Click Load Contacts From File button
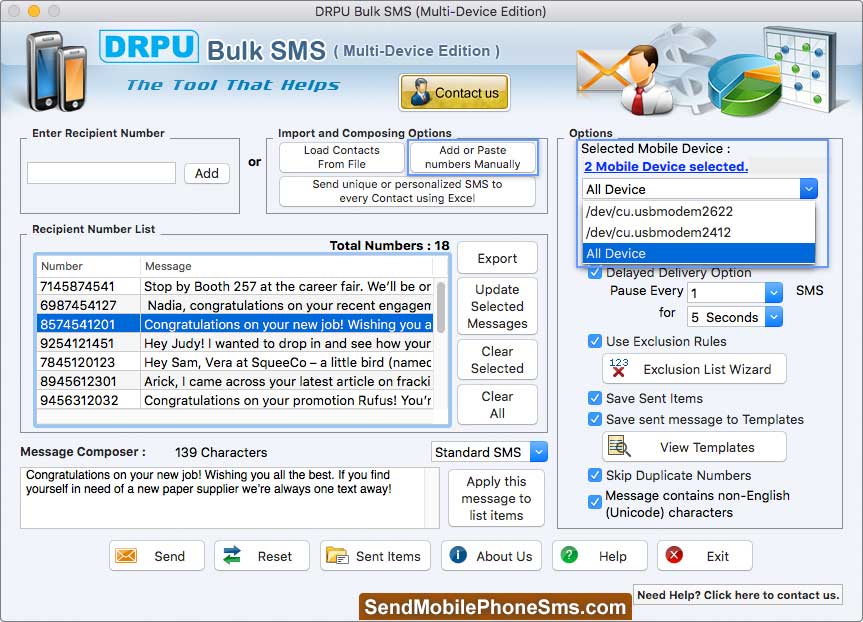This screenshot has height=622, width=863. [x=342, y=157]
